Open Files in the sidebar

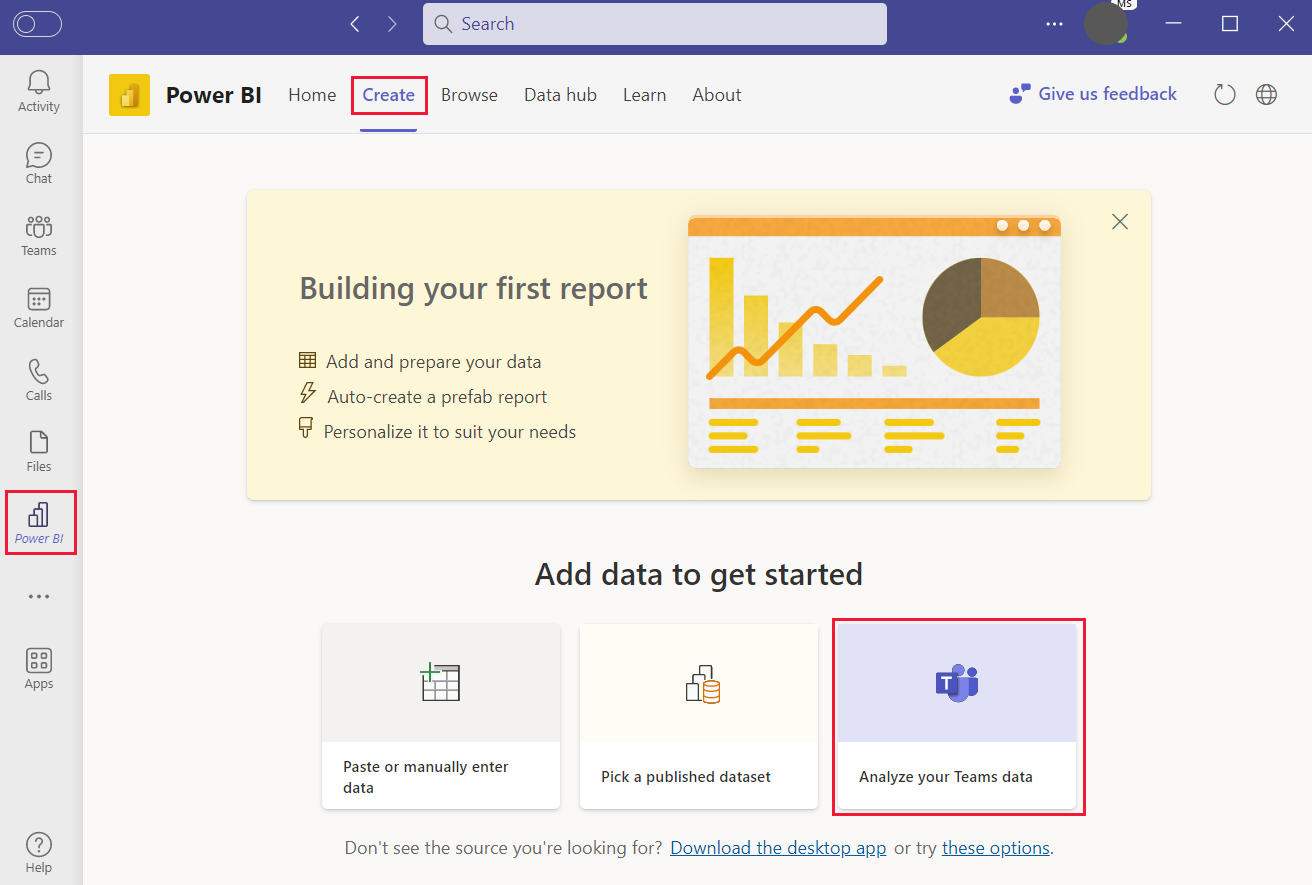coord(39,452)
